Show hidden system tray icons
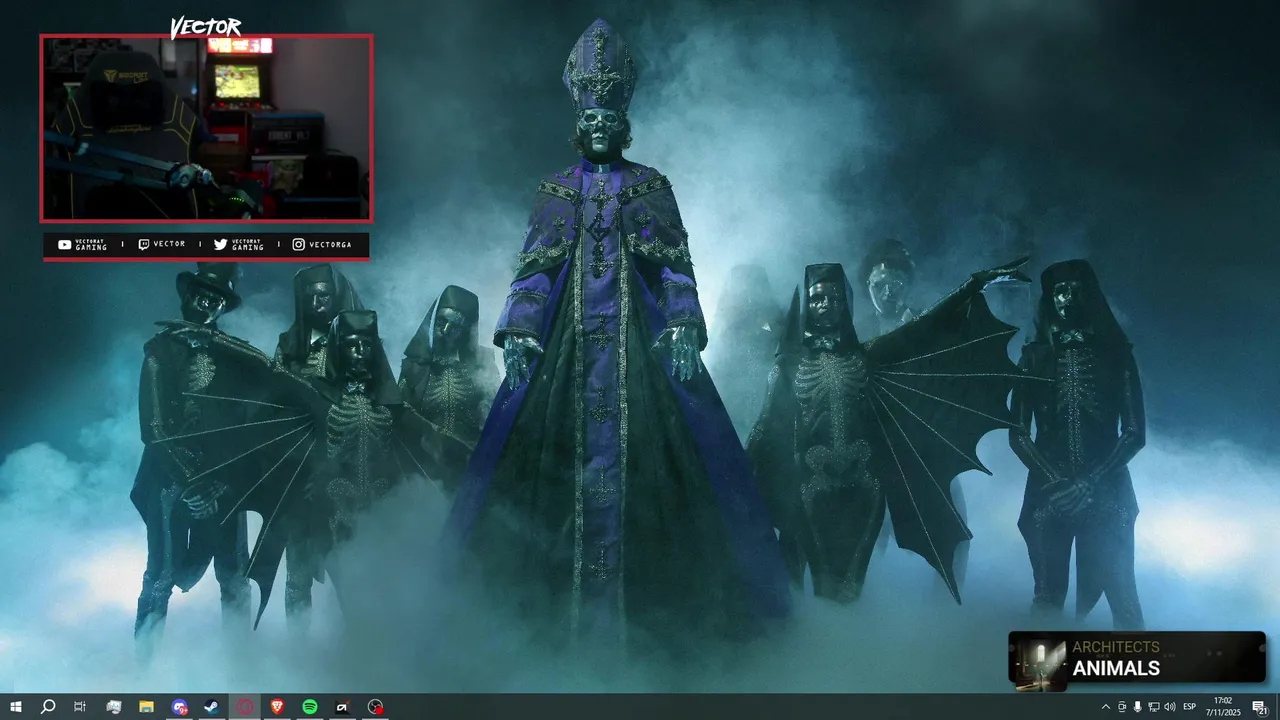The image size is (1280, 720). 1105,707
